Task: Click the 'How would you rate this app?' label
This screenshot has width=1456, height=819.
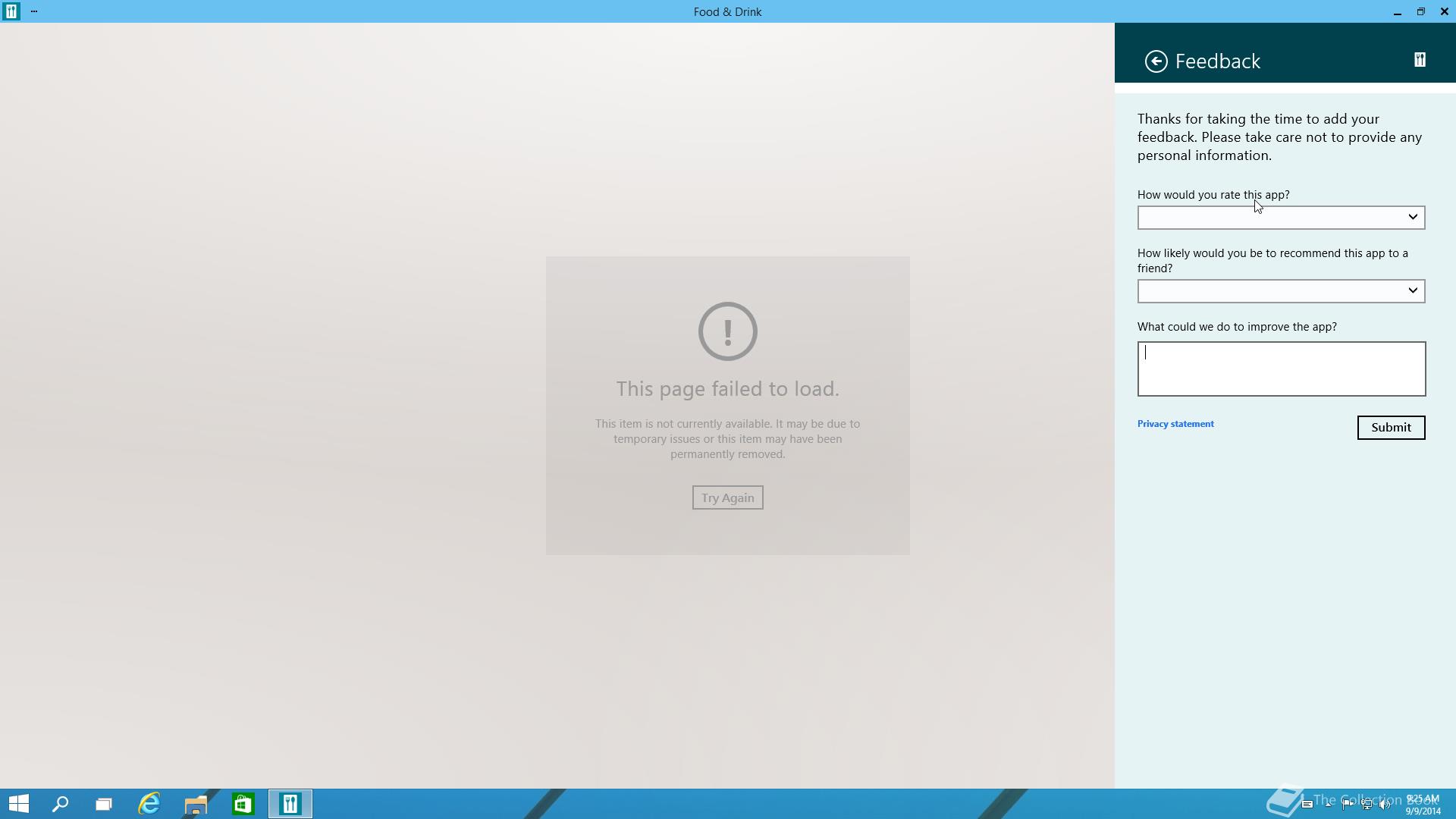Action: click(1213, 195)
